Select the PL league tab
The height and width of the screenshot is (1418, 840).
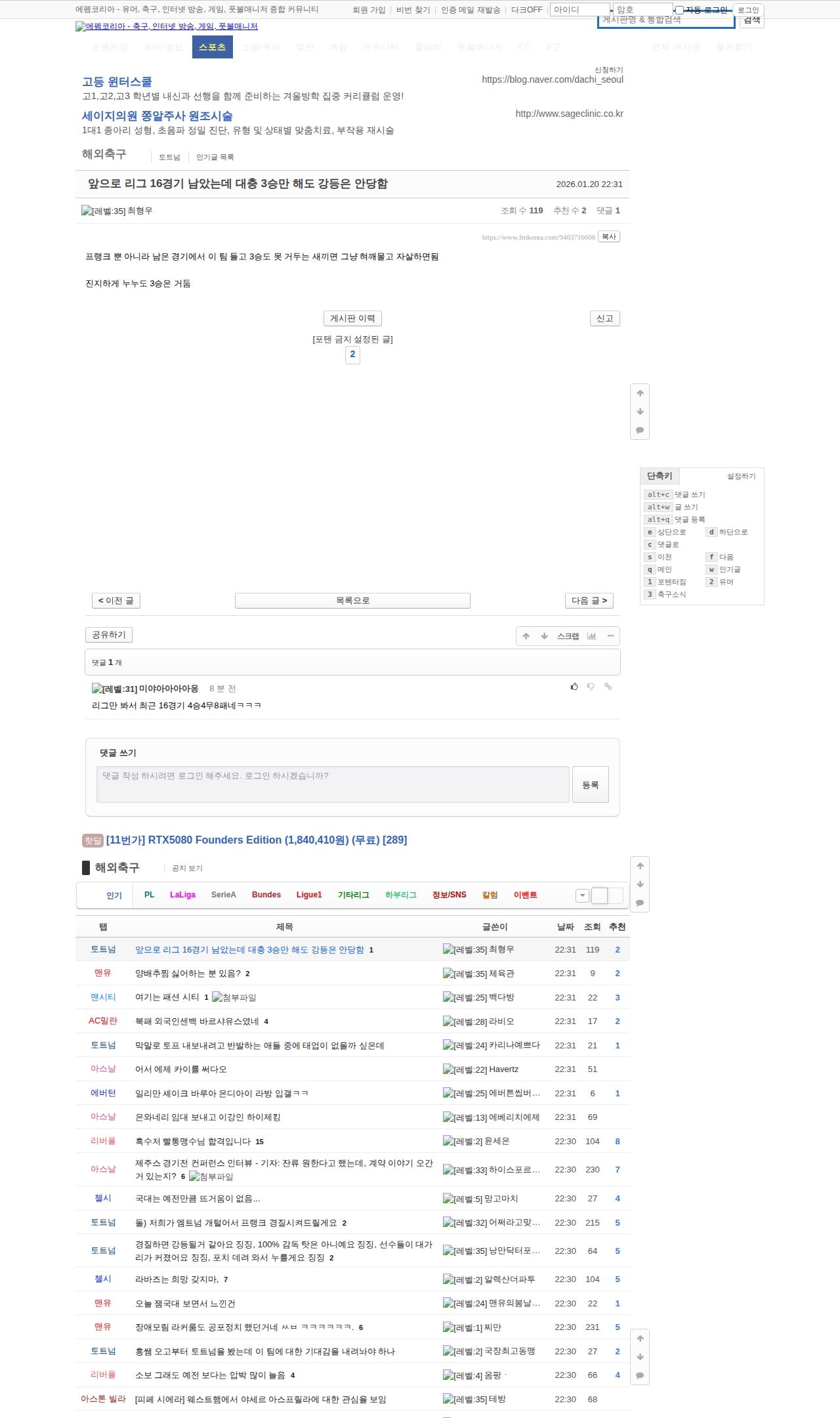pos(150,895)
